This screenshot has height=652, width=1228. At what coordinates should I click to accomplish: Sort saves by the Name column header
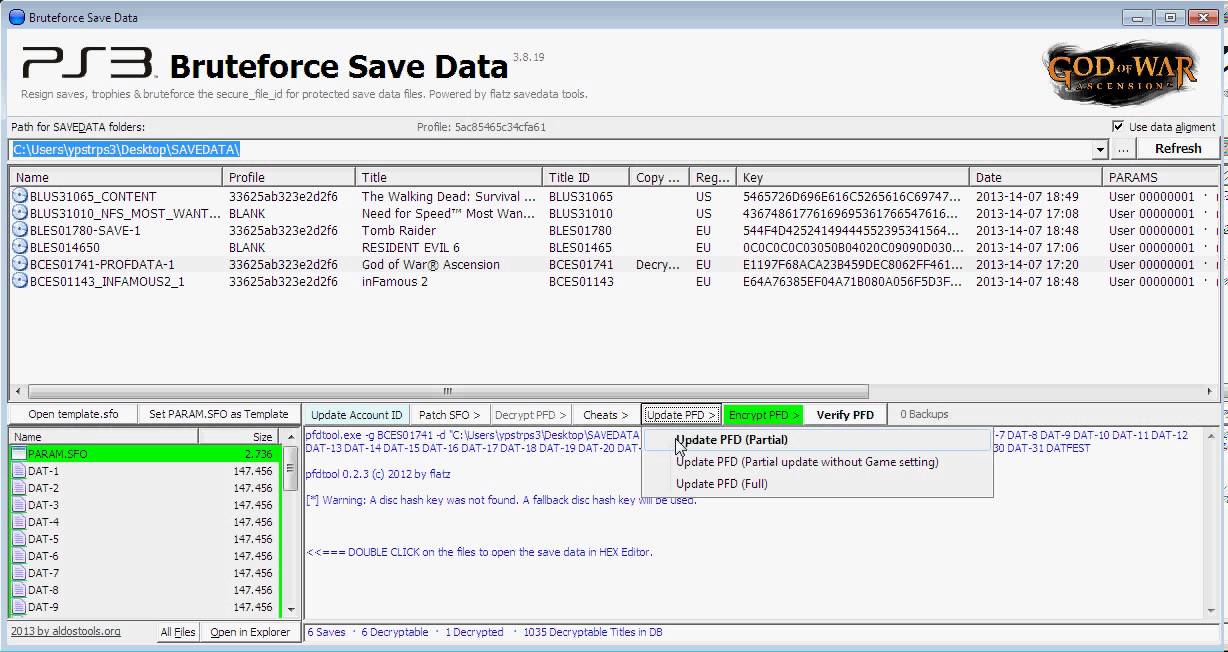tap(115, 177)
